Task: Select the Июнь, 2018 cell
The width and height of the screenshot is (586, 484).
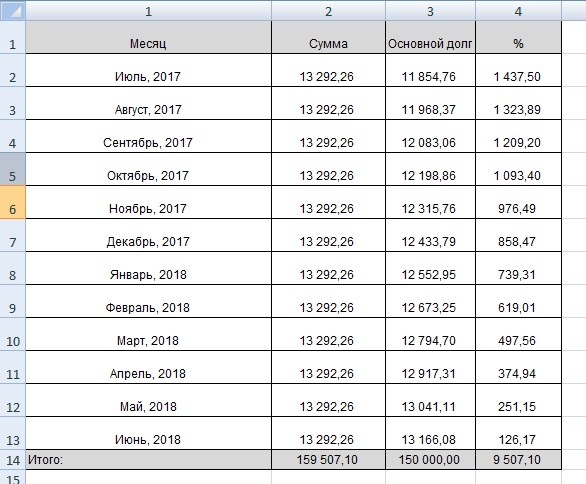Action: 148,434
